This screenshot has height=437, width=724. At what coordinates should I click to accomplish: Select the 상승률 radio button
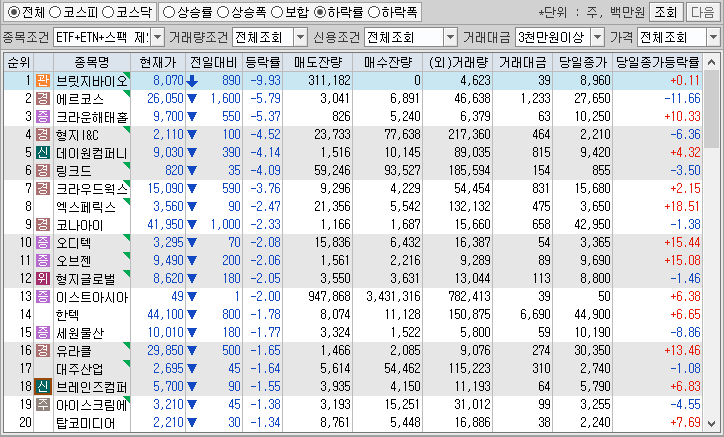pos(169,12)
